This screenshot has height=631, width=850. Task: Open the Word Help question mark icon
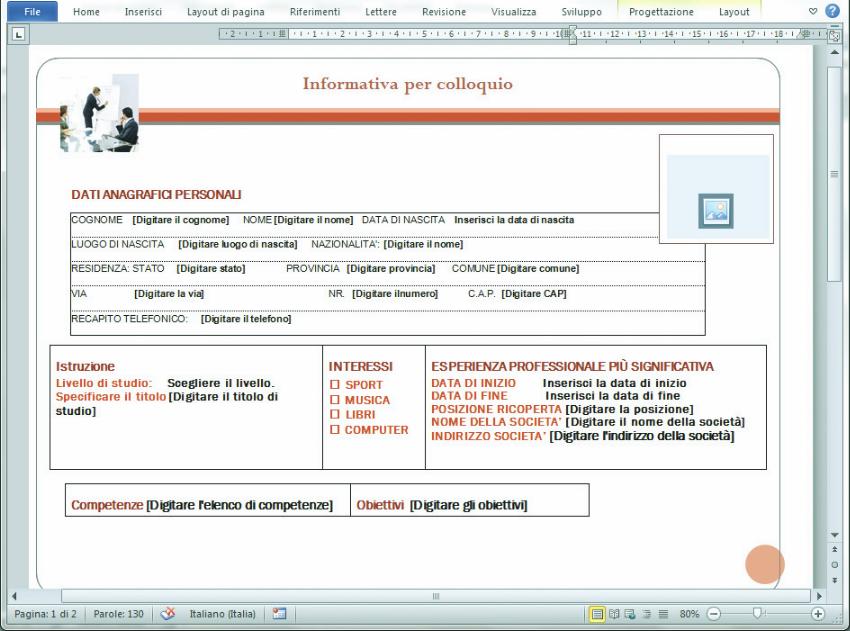832,12
